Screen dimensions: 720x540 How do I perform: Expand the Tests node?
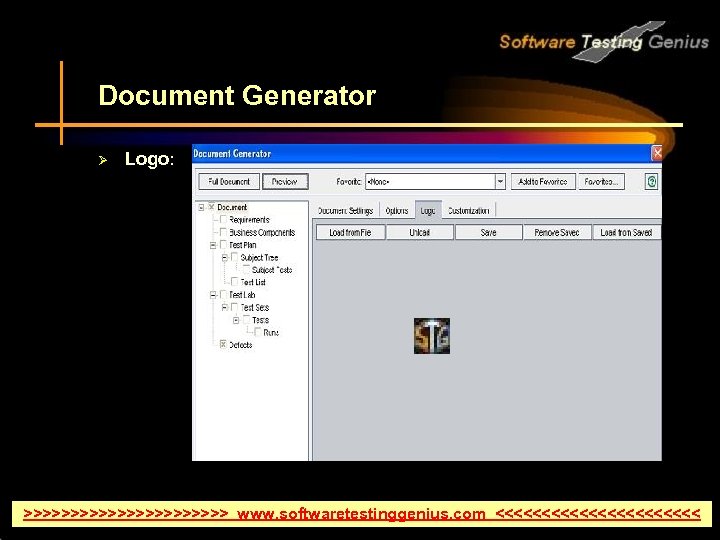click(x=236, y=320)
